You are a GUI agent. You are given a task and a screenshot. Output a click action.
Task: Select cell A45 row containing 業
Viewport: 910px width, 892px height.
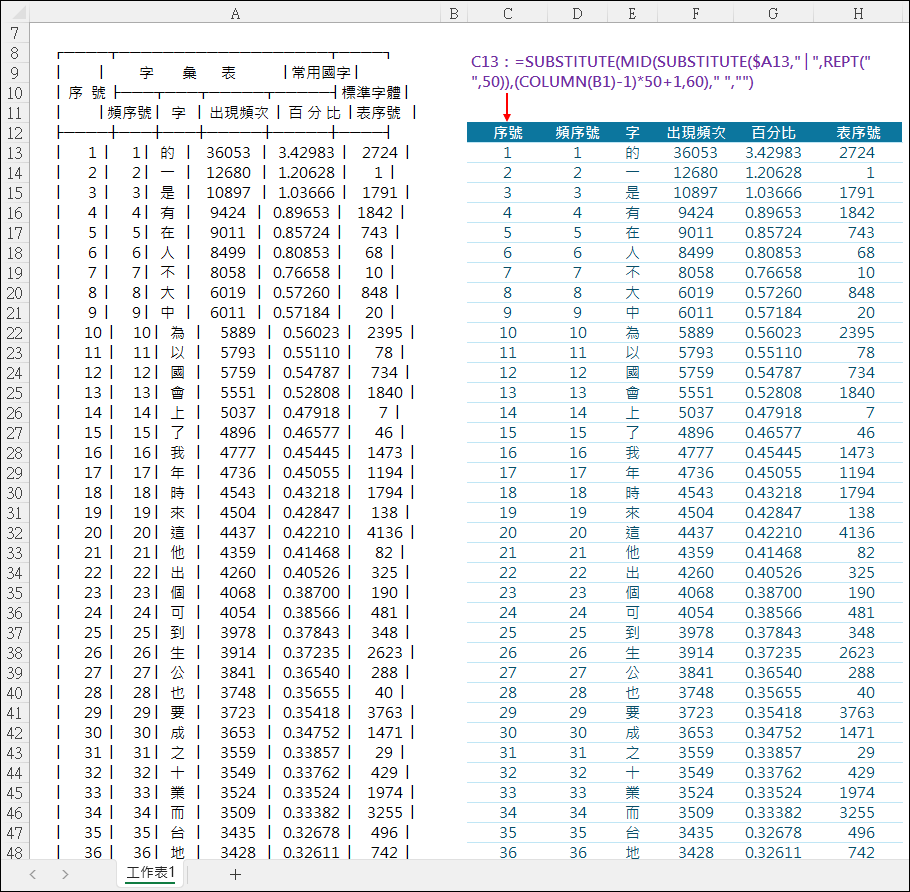[235, 793]
